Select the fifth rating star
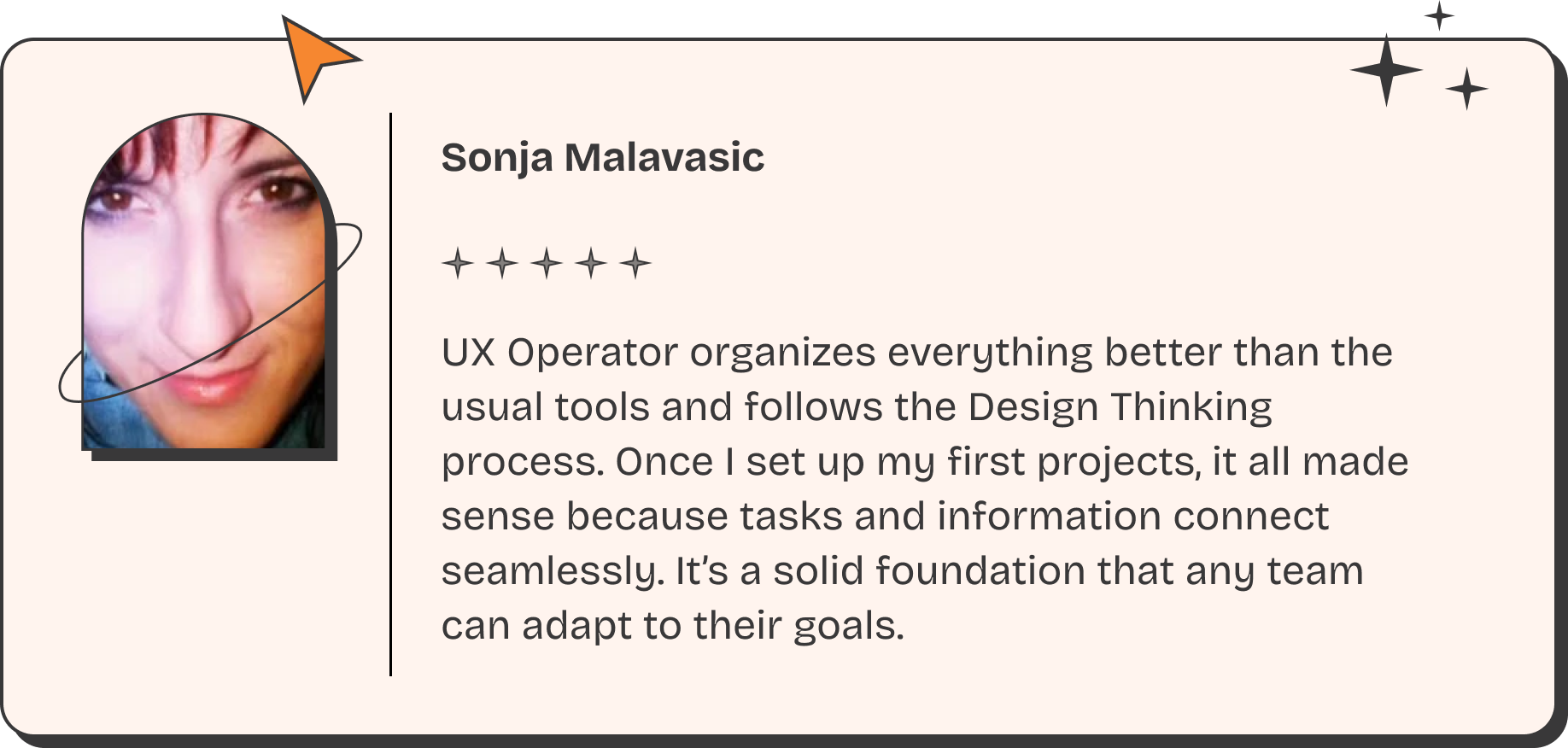Viewport: 1568px width, 748px height. (635, 263)
